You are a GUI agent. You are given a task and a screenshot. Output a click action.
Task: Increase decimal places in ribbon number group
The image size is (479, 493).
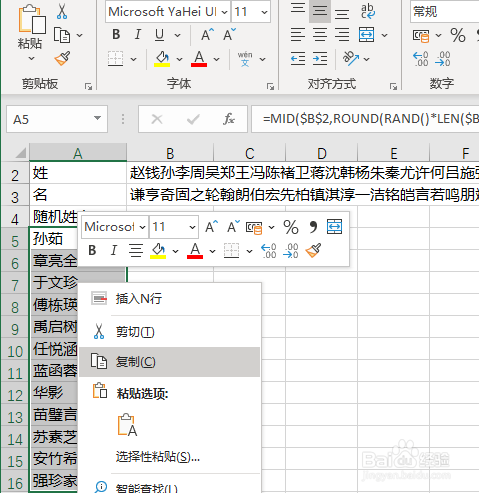click(420, 59)
